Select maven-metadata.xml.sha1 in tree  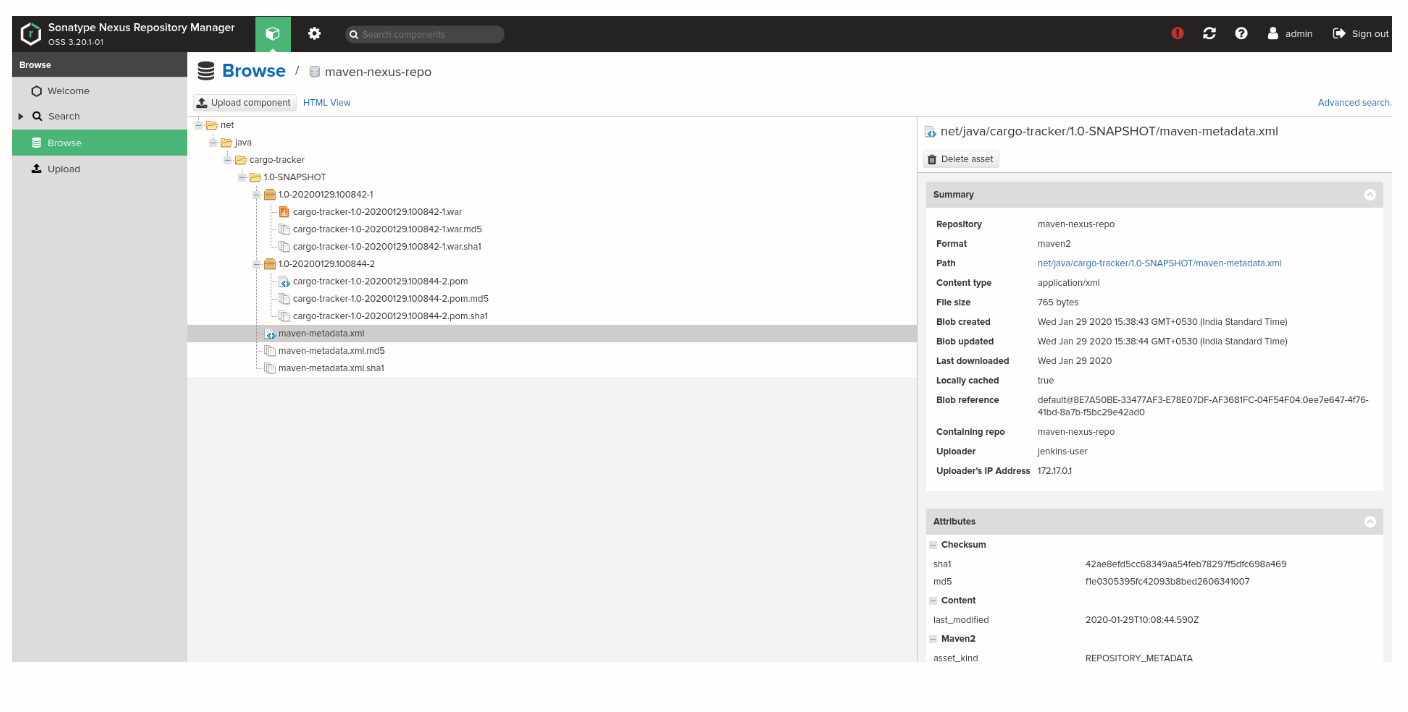(331, 368)
